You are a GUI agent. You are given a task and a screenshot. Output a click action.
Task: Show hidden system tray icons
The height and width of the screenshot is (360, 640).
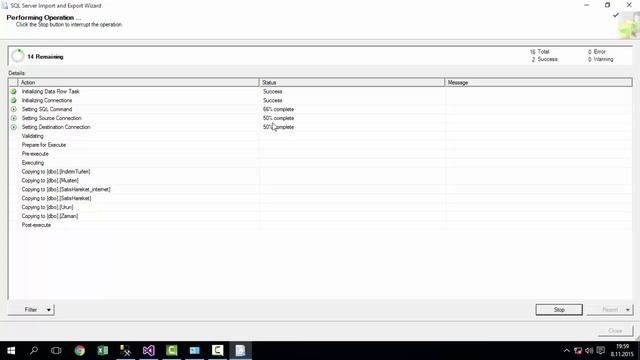567,351
